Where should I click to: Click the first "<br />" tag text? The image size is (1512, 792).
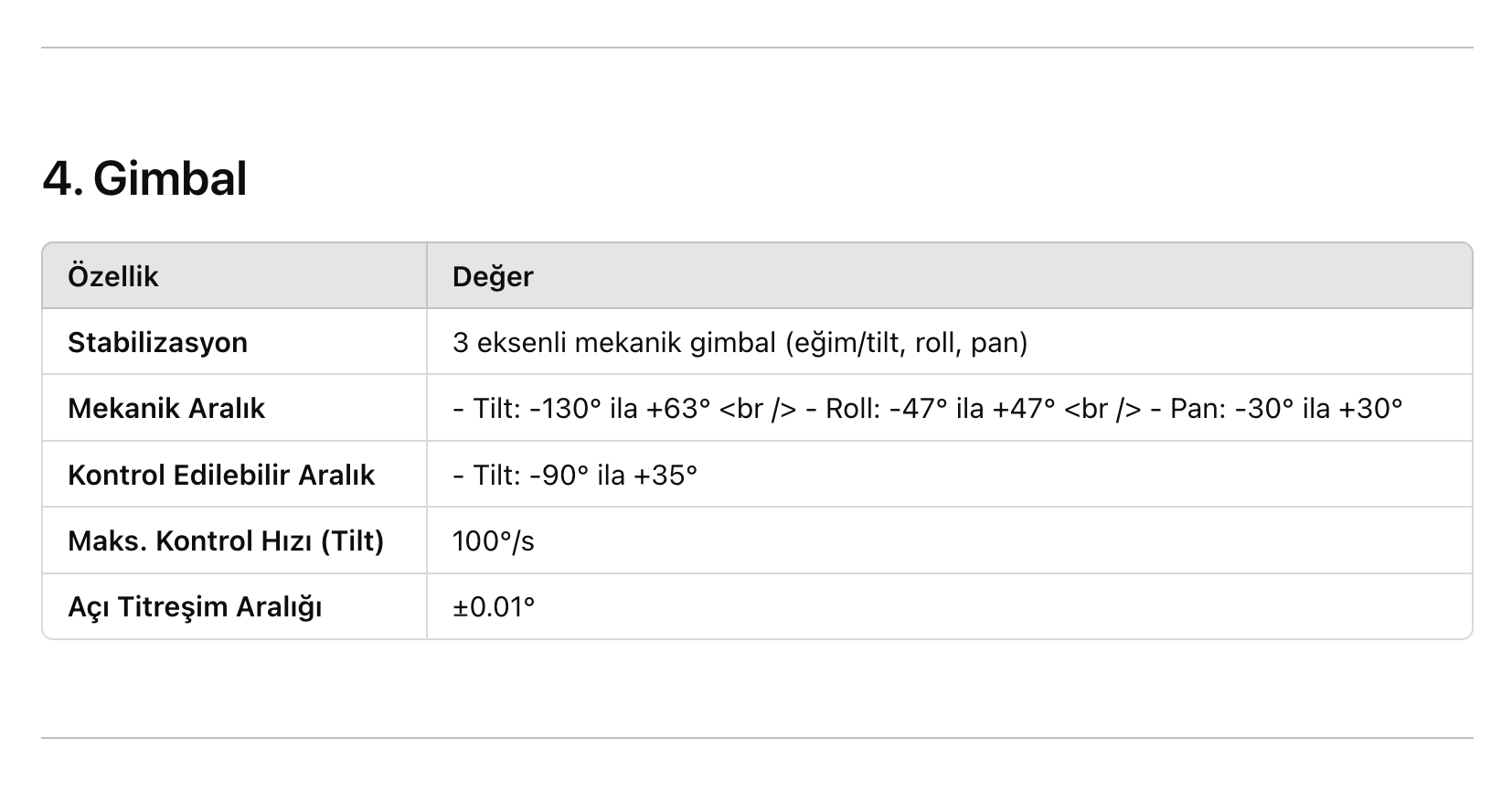(758, 408)
